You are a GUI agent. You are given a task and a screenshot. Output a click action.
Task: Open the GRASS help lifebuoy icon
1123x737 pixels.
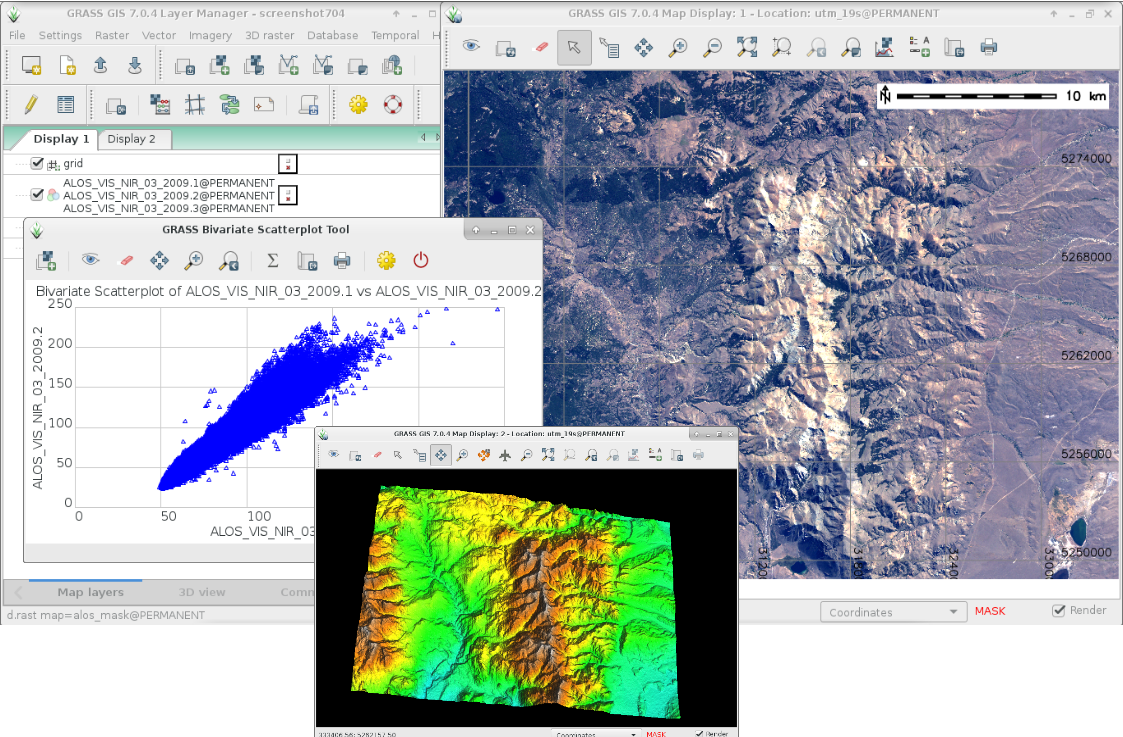[x=392, y=104]
